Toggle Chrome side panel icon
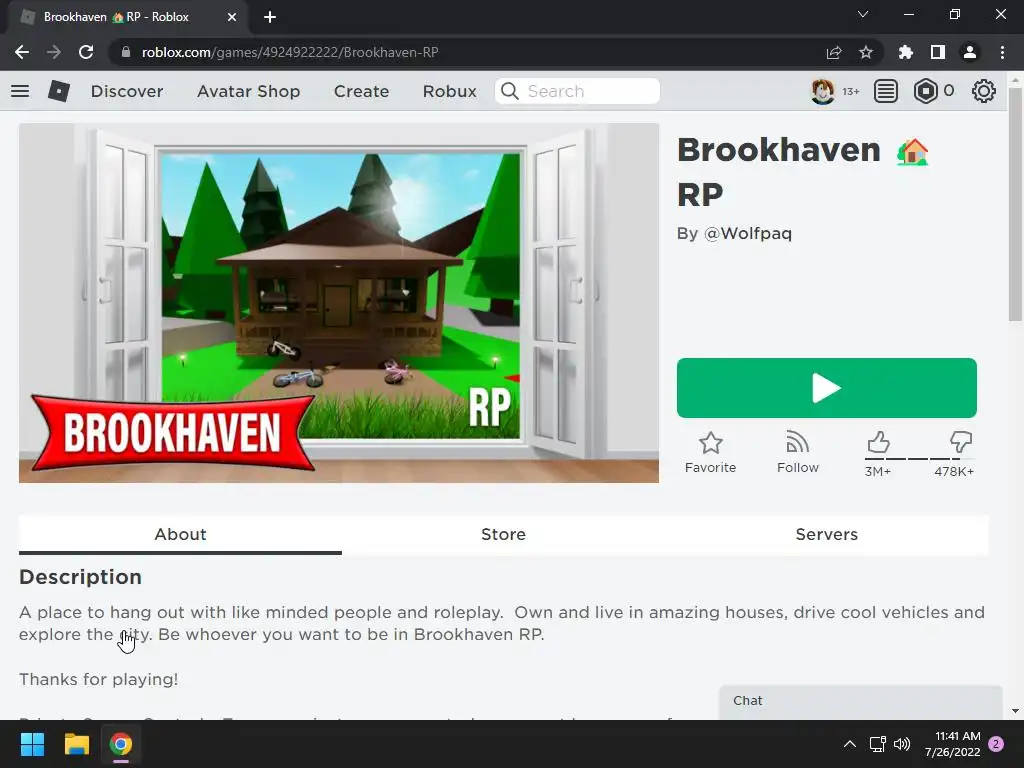 click(x=938, y=52)
